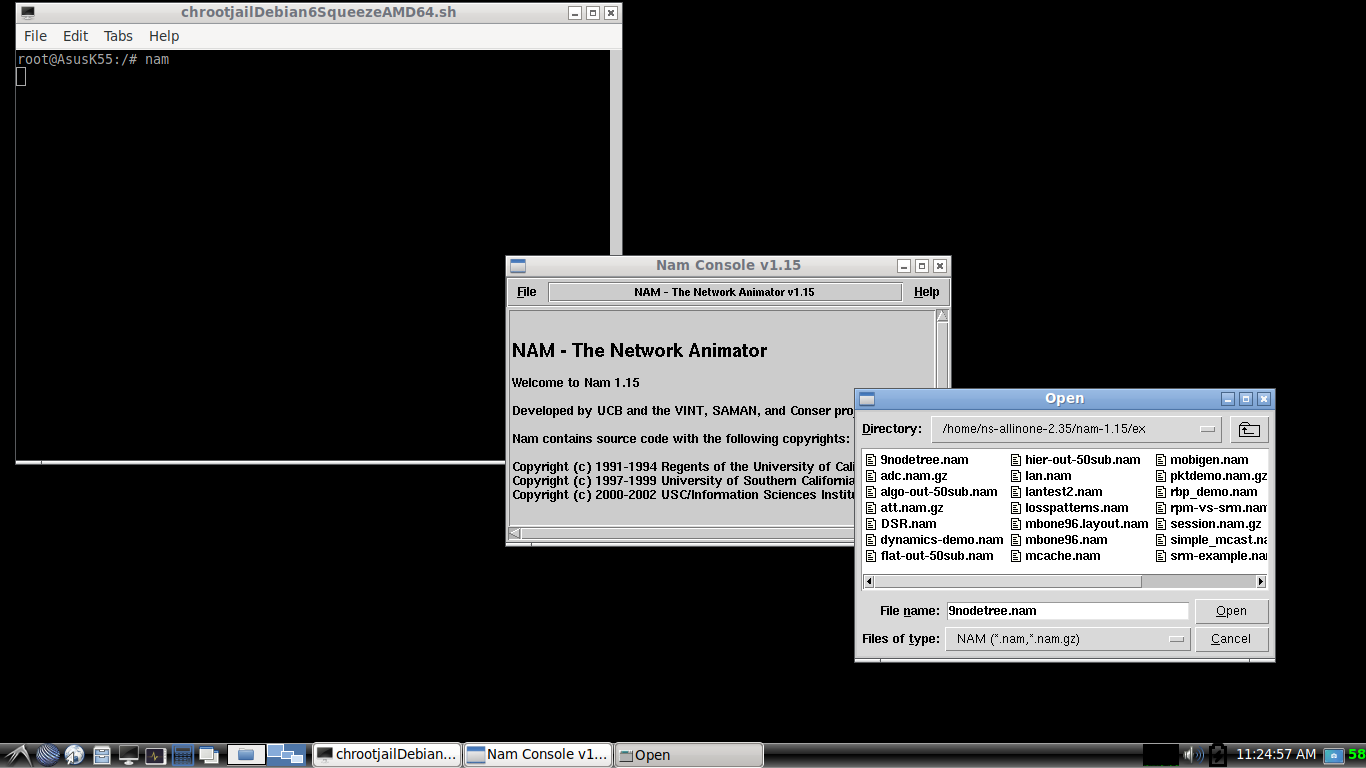Maximize the Open dialog window
Image resolution: width=1366 pixels, height=768 pixels.
[x=1247, y=399]
